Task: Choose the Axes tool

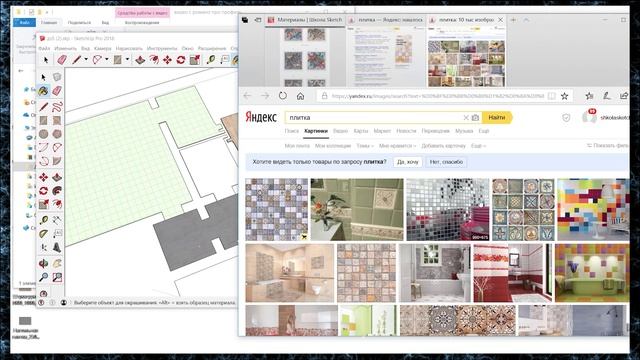Action: [43, 247]
